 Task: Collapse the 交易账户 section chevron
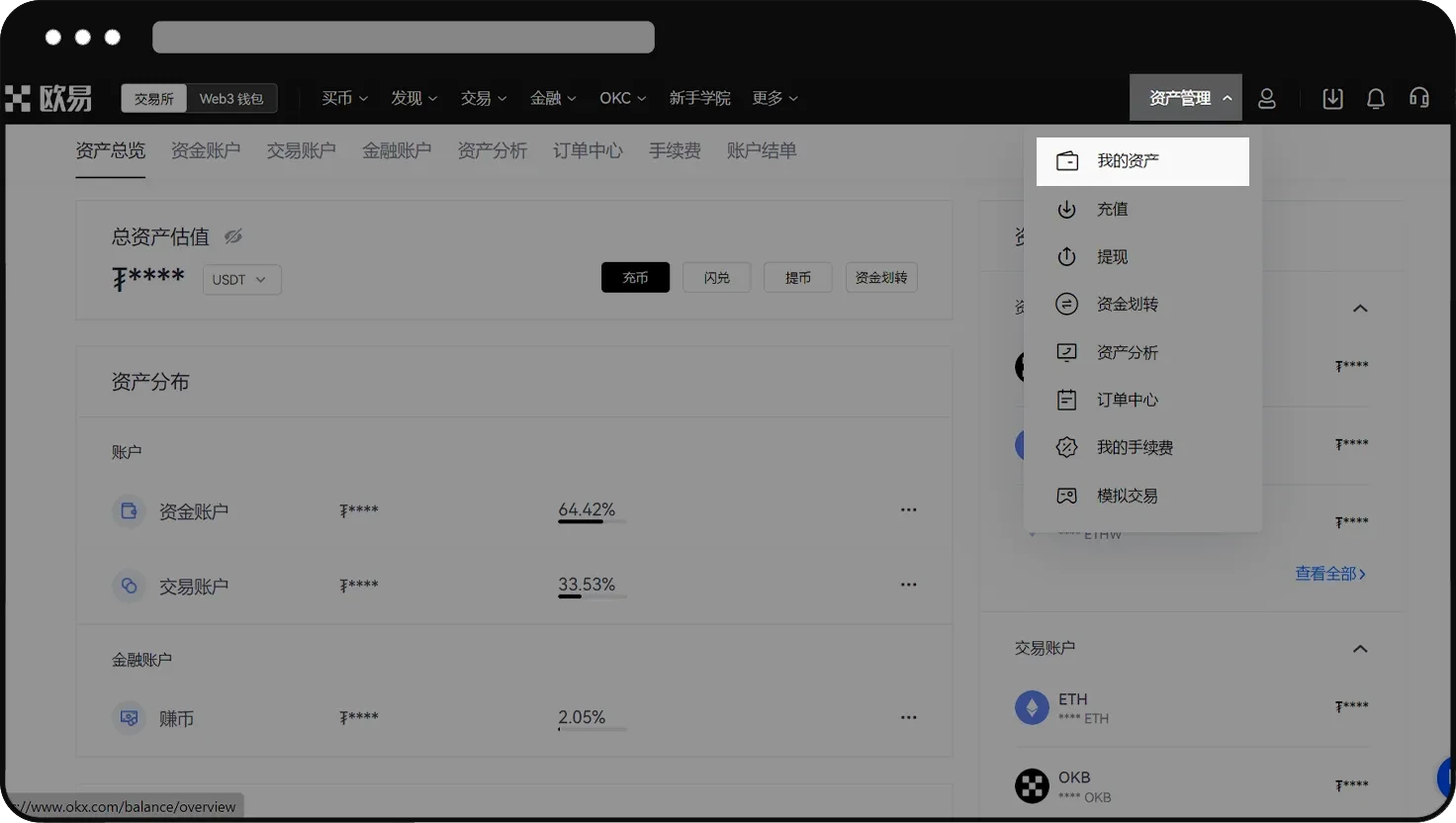point(1360,649)
